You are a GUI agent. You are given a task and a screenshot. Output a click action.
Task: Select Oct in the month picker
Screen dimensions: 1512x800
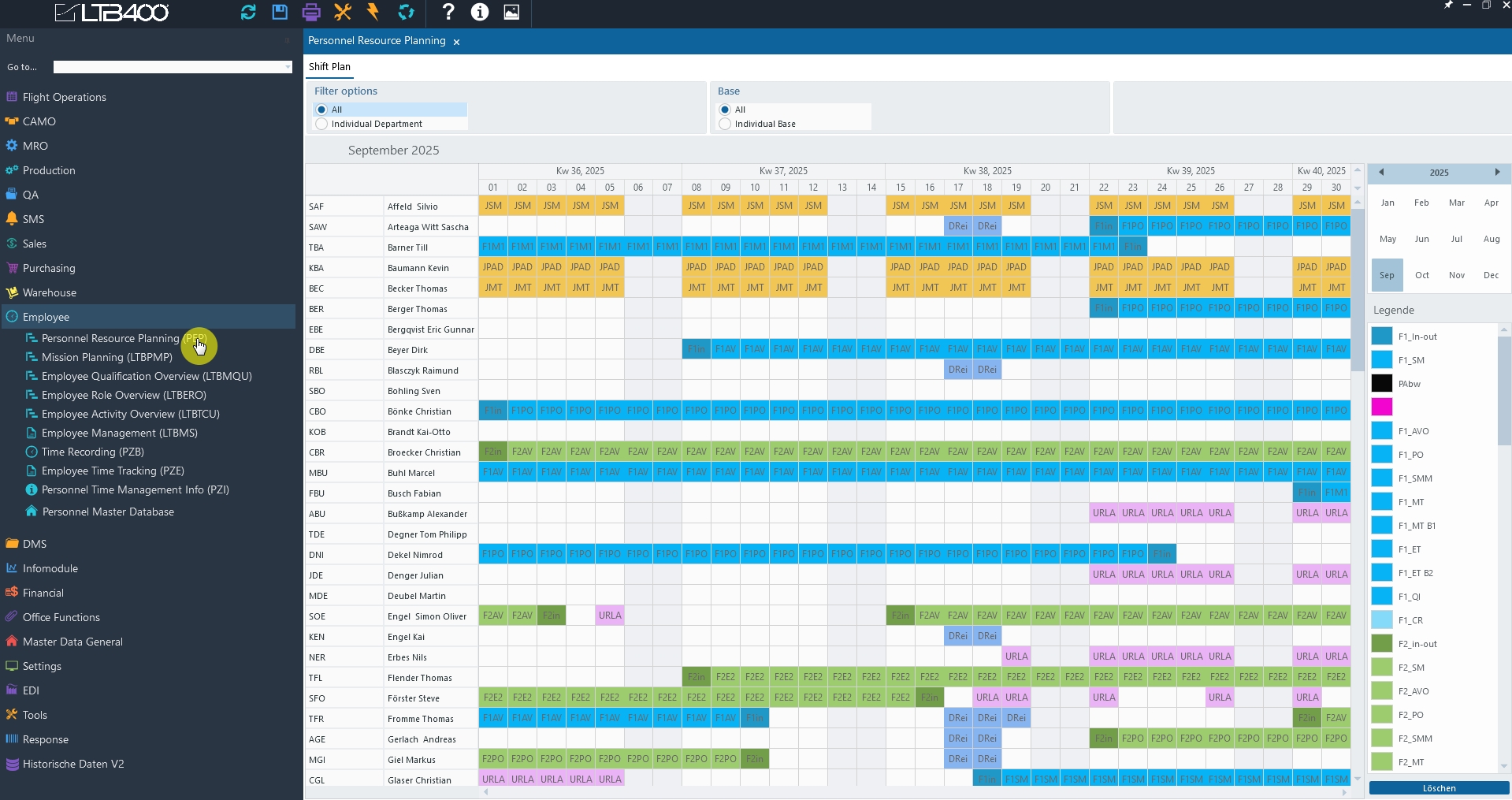click(x=1421, y=275)
